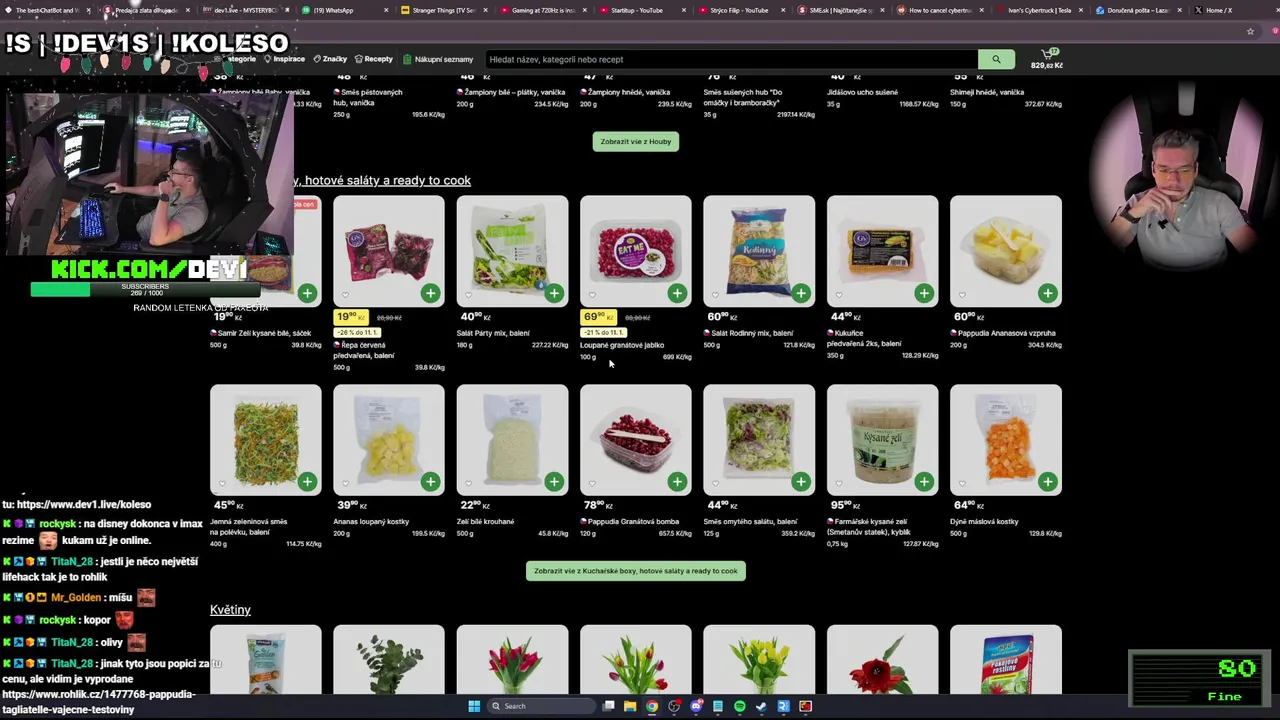Open the Květiny category heading
The image size is (1280, 720).
pos(230,609)
